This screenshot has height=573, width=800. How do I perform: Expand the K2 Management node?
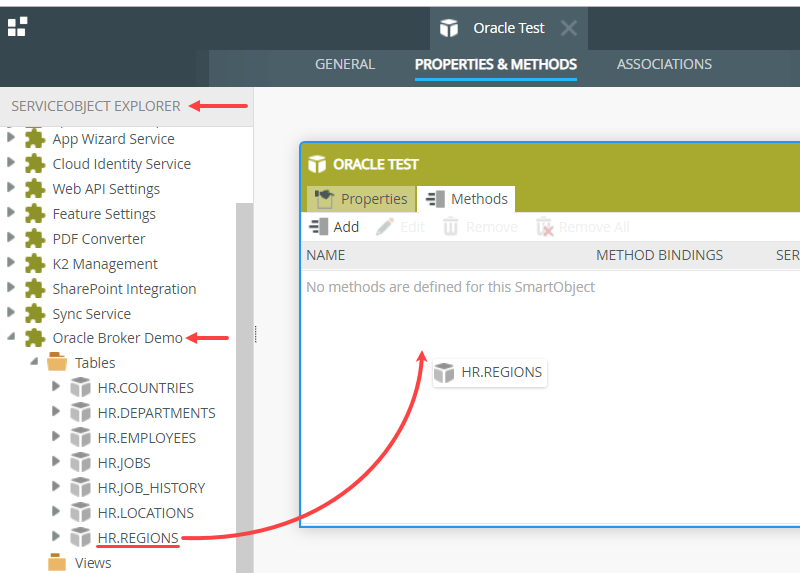11,262
